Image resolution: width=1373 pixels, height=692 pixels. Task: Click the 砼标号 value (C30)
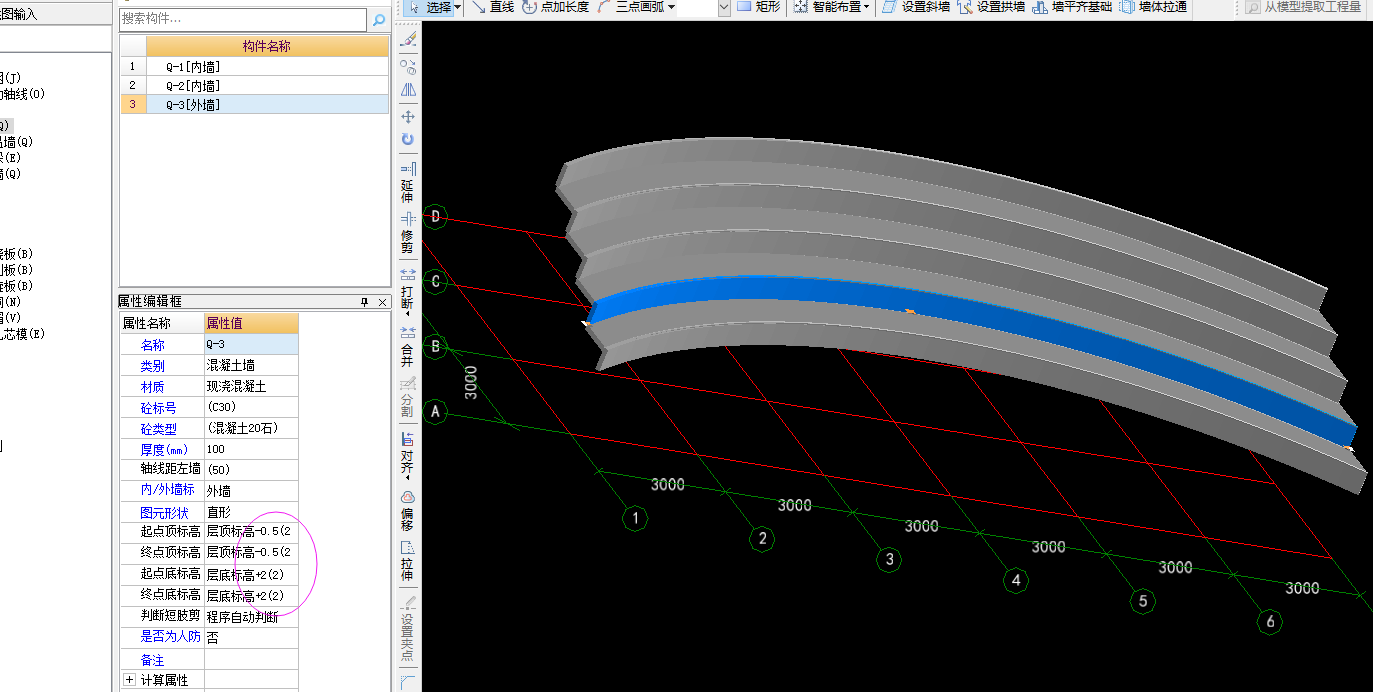(x=251, y=407)
